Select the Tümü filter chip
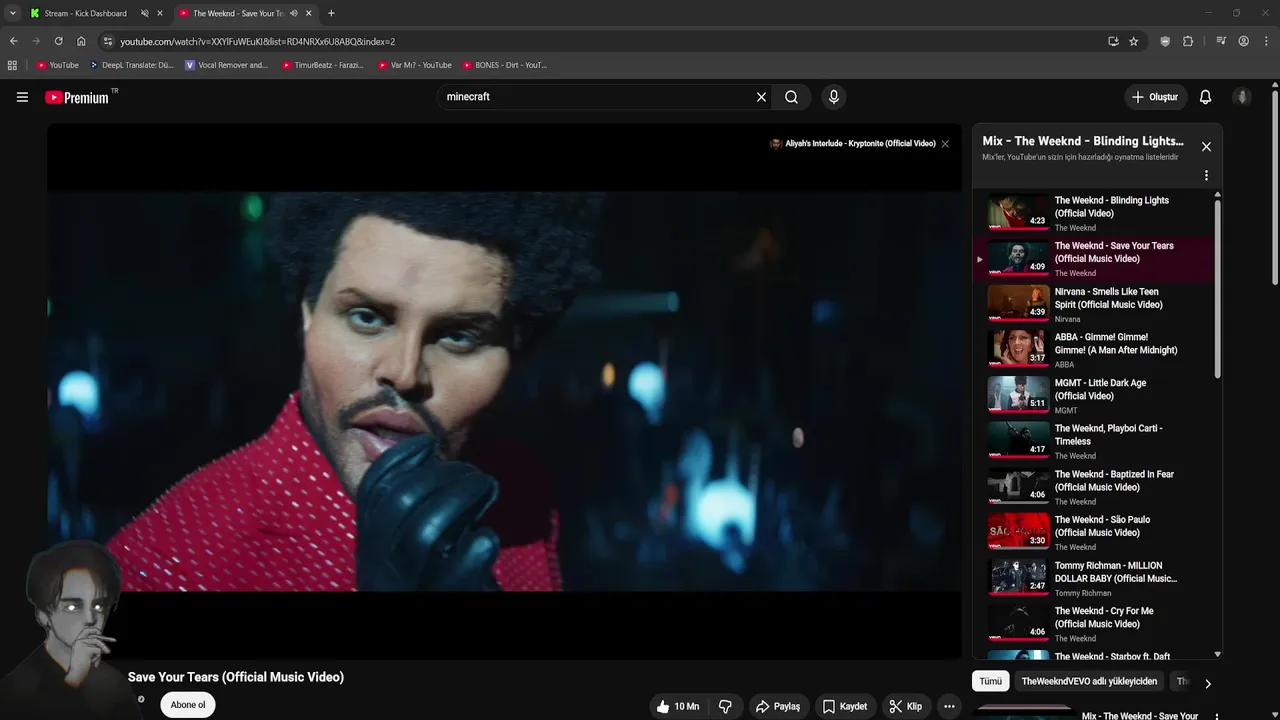The height and width of the screenshot is (720, 1280). tap(990, 681)
